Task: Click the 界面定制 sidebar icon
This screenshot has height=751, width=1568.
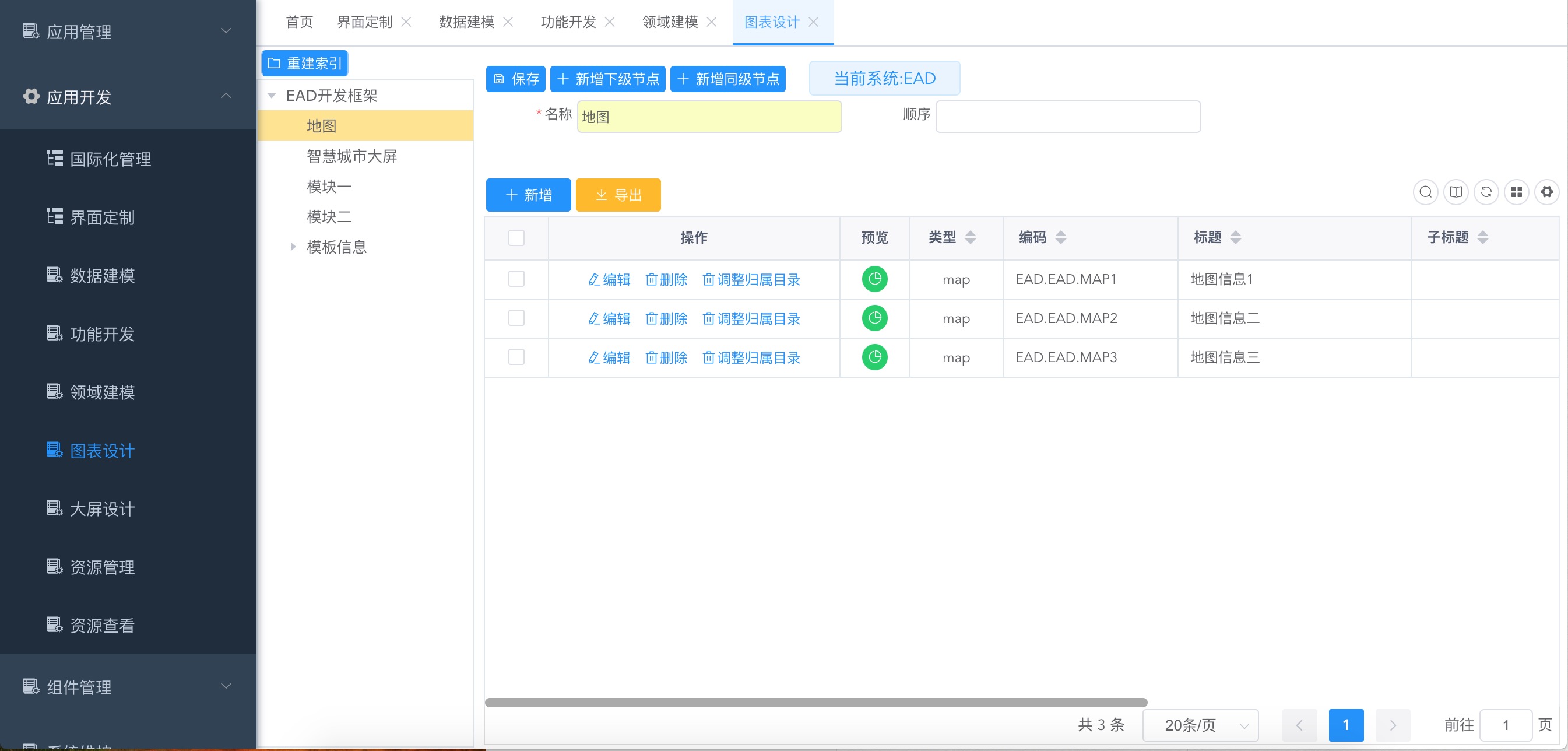Action: click(x=55, y=217)
